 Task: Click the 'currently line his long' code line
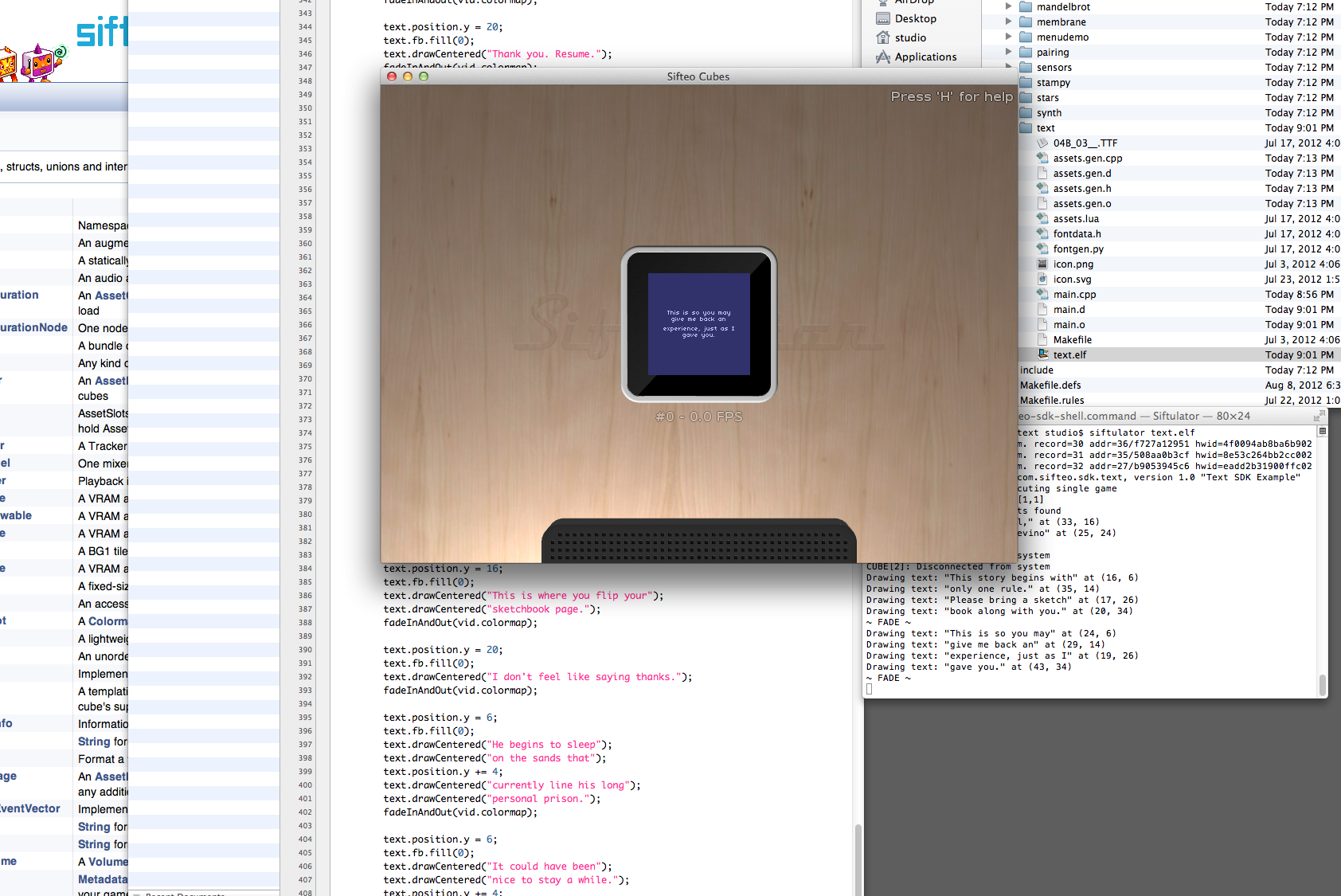[512, 785]
